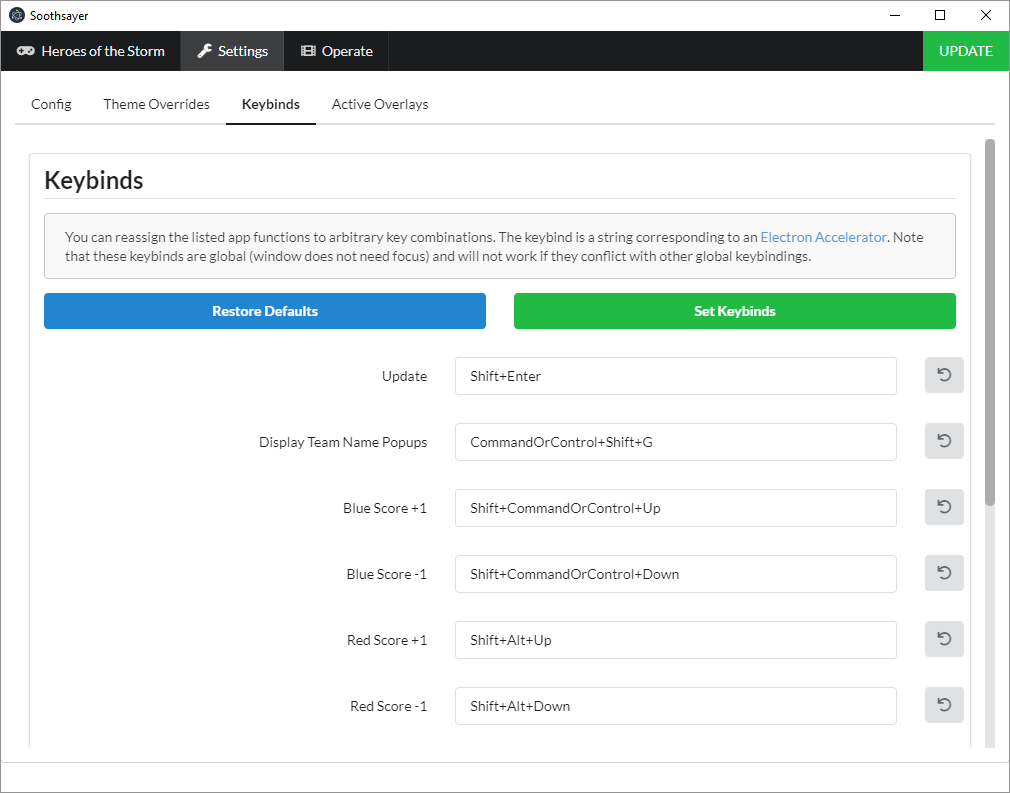Image resolution: width=1010 pixels, height=793 pixels.
Task: Focus the Blue Score +1 input field
Action: click(x=676, y=508)
